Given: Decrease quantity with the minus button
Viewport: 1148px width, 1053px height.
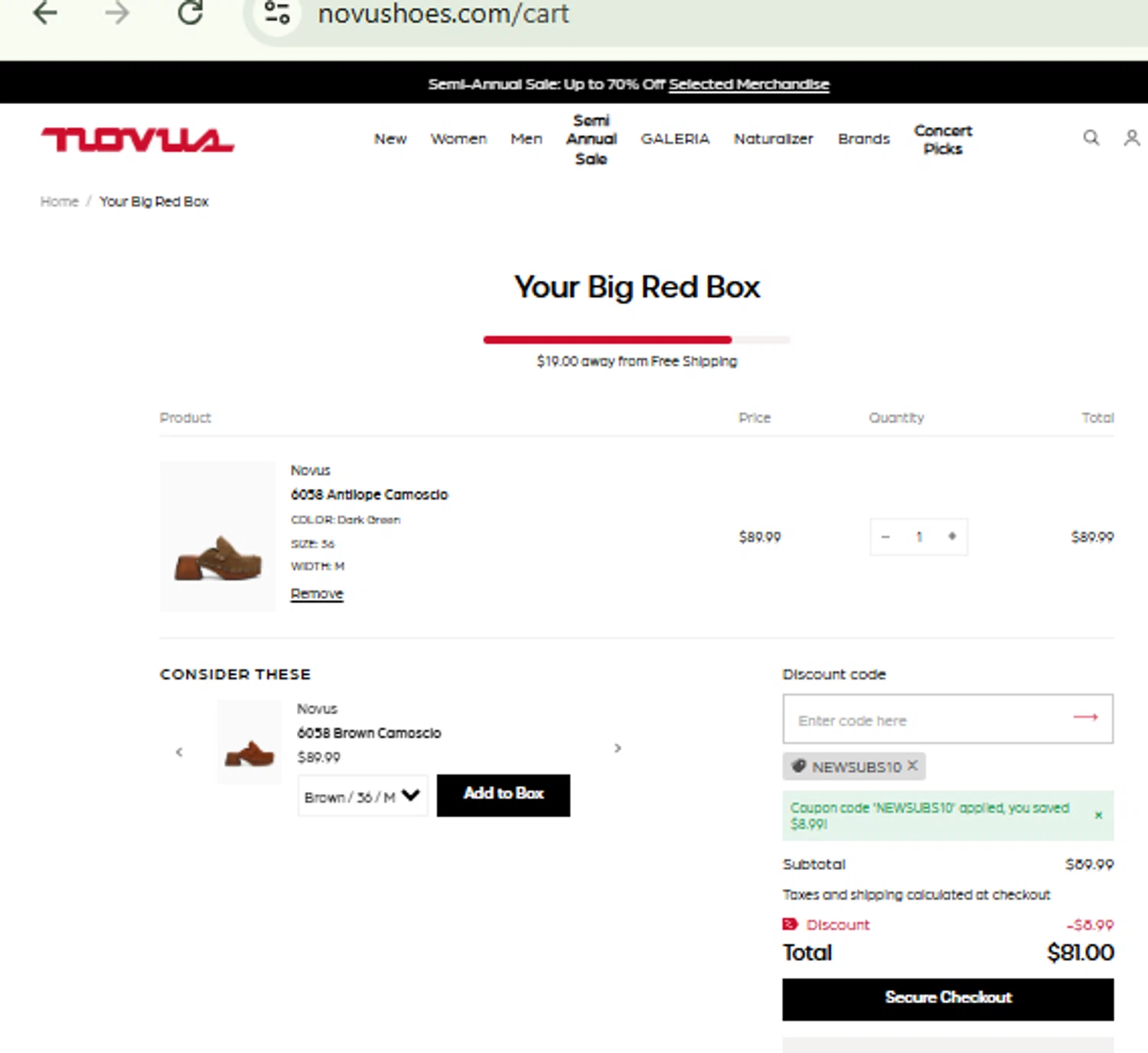Looking at the screenshot, I should (885, 536).
